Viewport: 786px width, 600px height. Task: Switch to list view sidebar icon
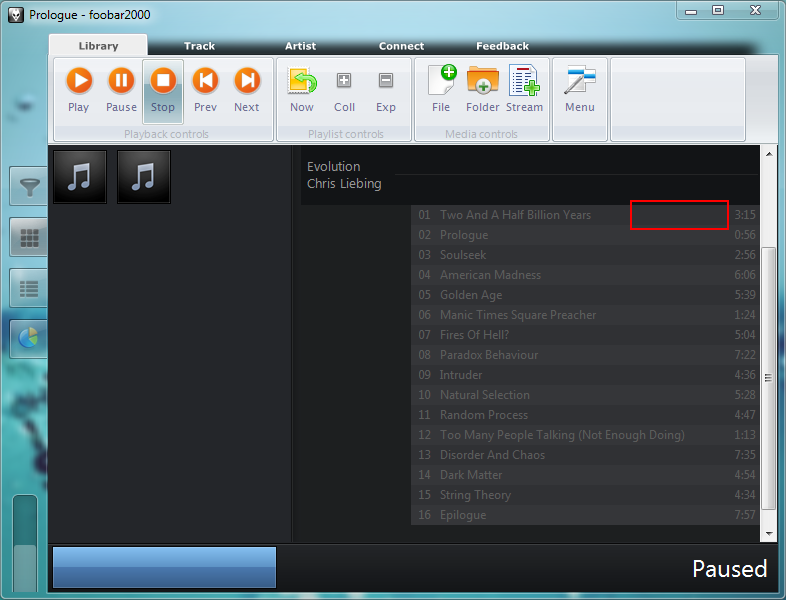pos(29,288)
